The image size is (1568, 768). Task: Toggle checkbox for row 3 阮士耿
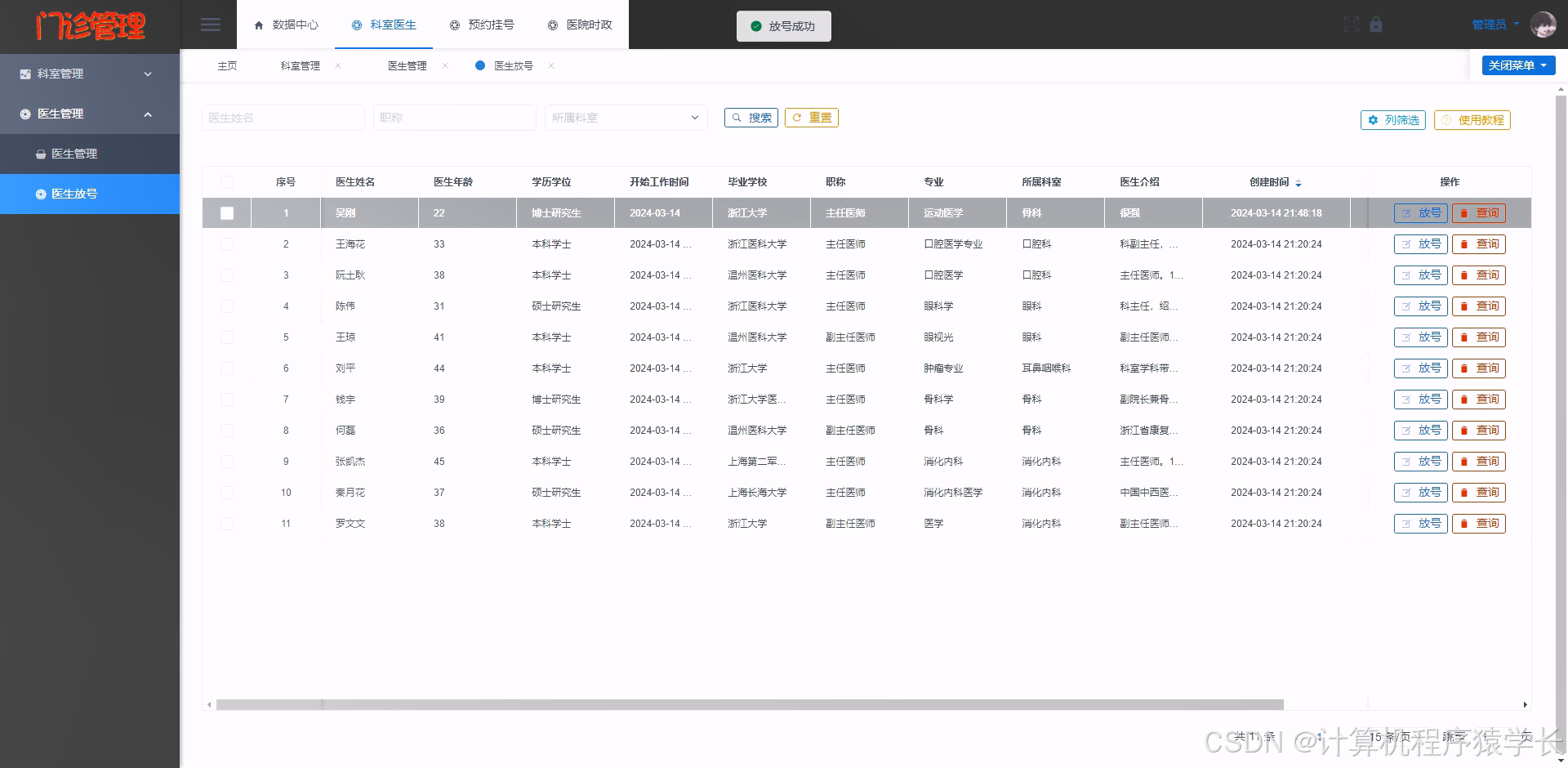(x=227, y=275)
